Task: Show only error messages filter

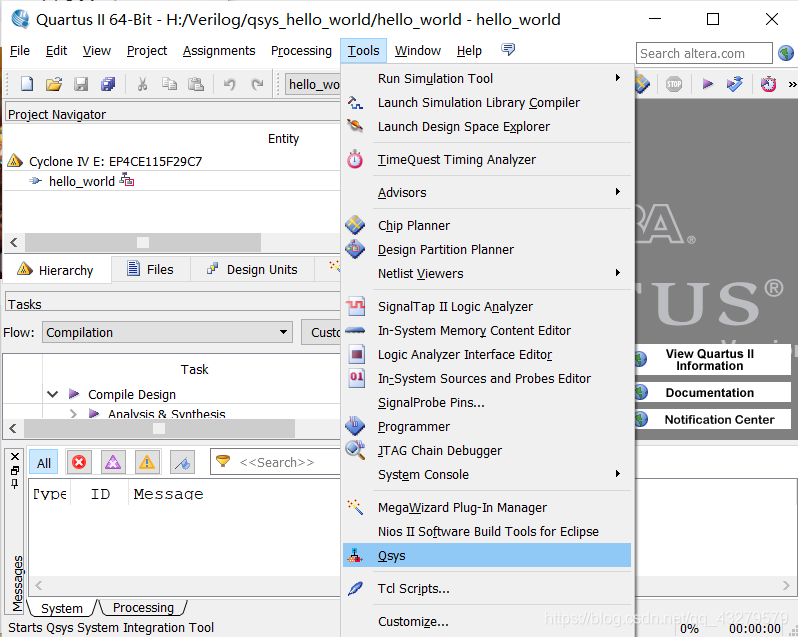Action: coord(79,462)
